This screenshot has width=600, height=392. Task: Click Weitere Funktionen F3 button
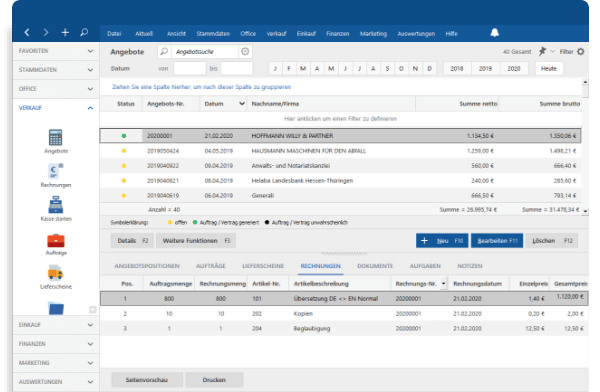click(x=196, y=241)
